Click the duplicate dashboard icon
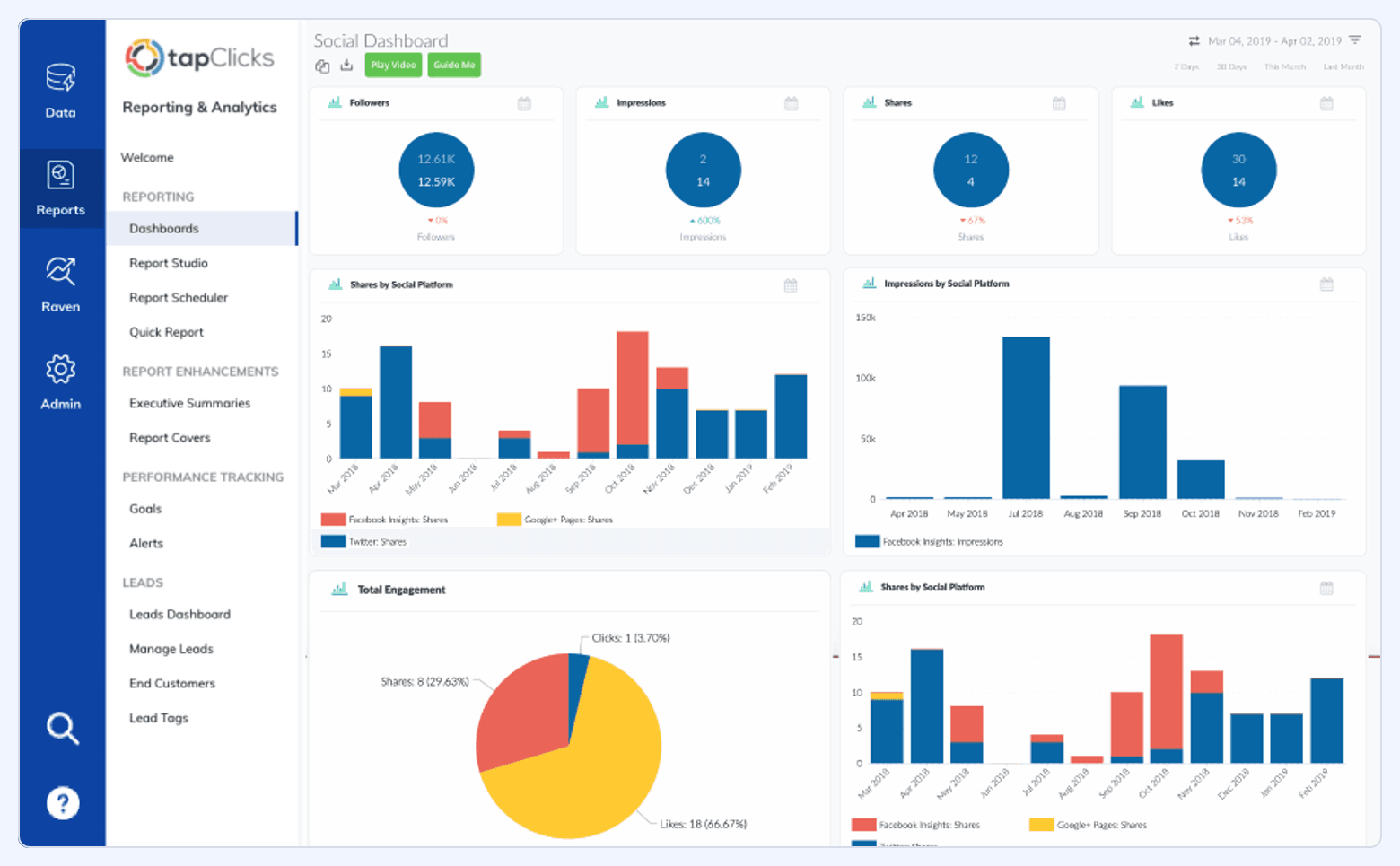This screenshot has width=1400, height=866. coord(321,66)
